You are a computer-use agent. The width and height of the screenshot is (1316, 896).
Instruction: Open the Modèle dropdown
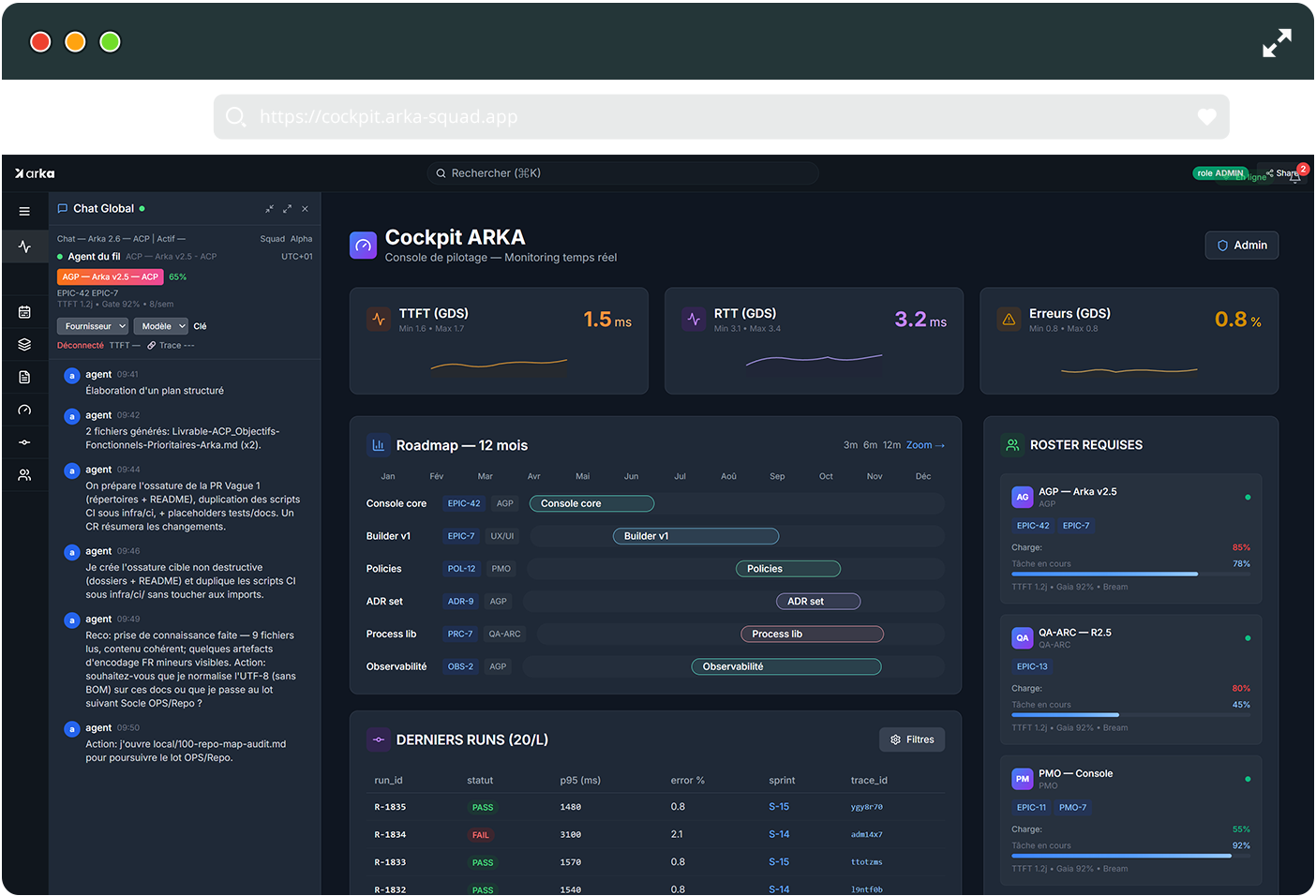160,326
